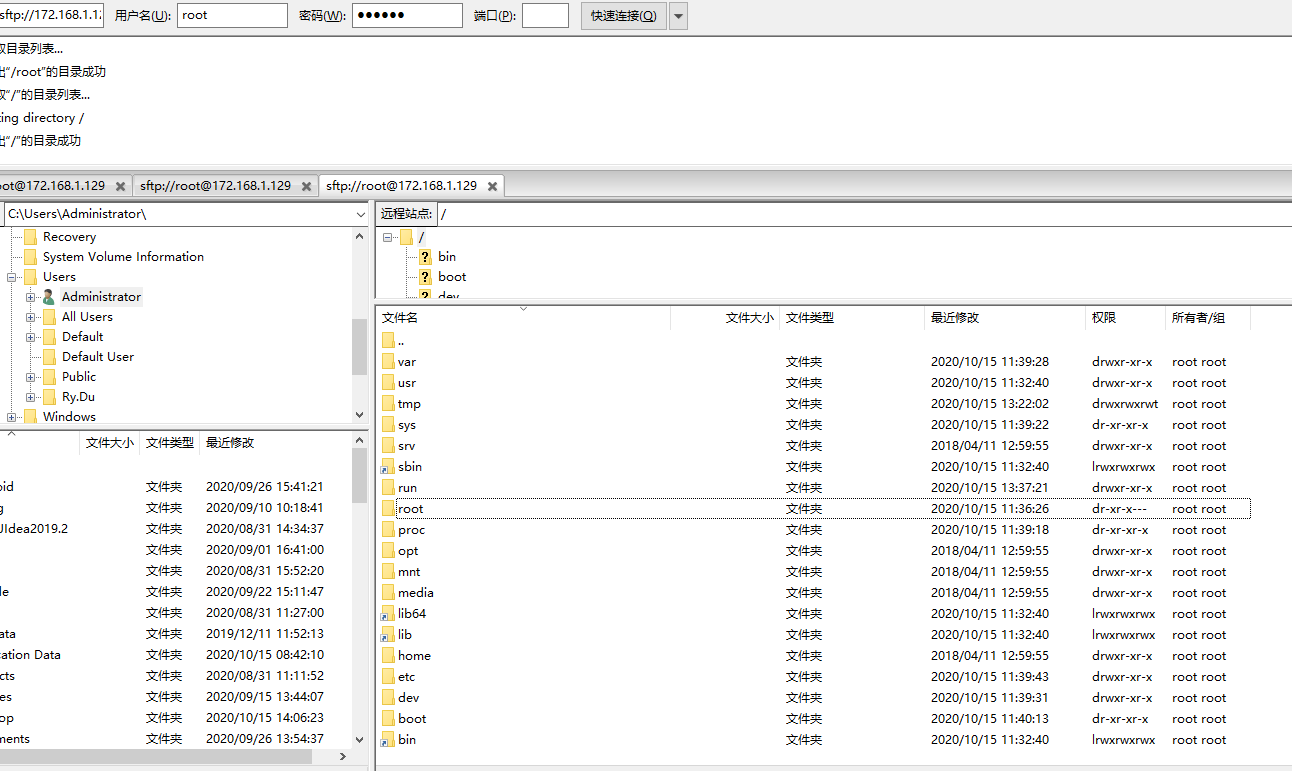Viewport: 1292px width, 771px height.
Task: Sort remote list by 文件名 column
Action: pos(523,318)
